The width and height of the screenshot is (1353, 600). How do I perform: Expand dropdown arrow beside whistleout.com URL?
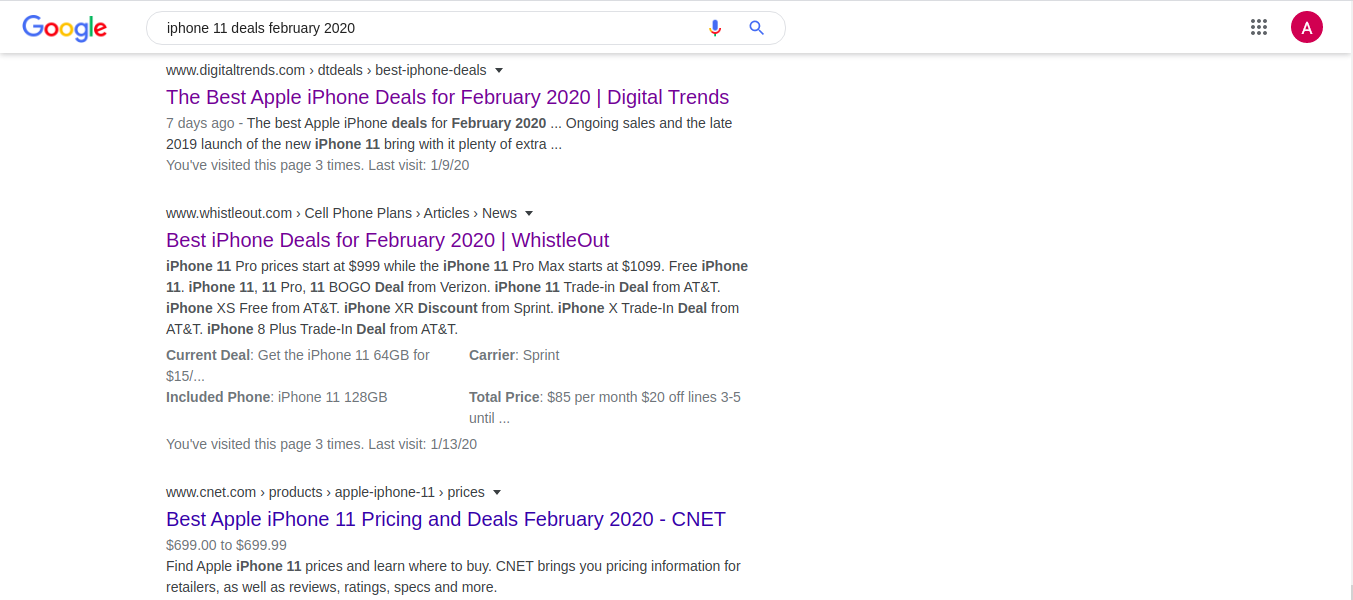529,214
